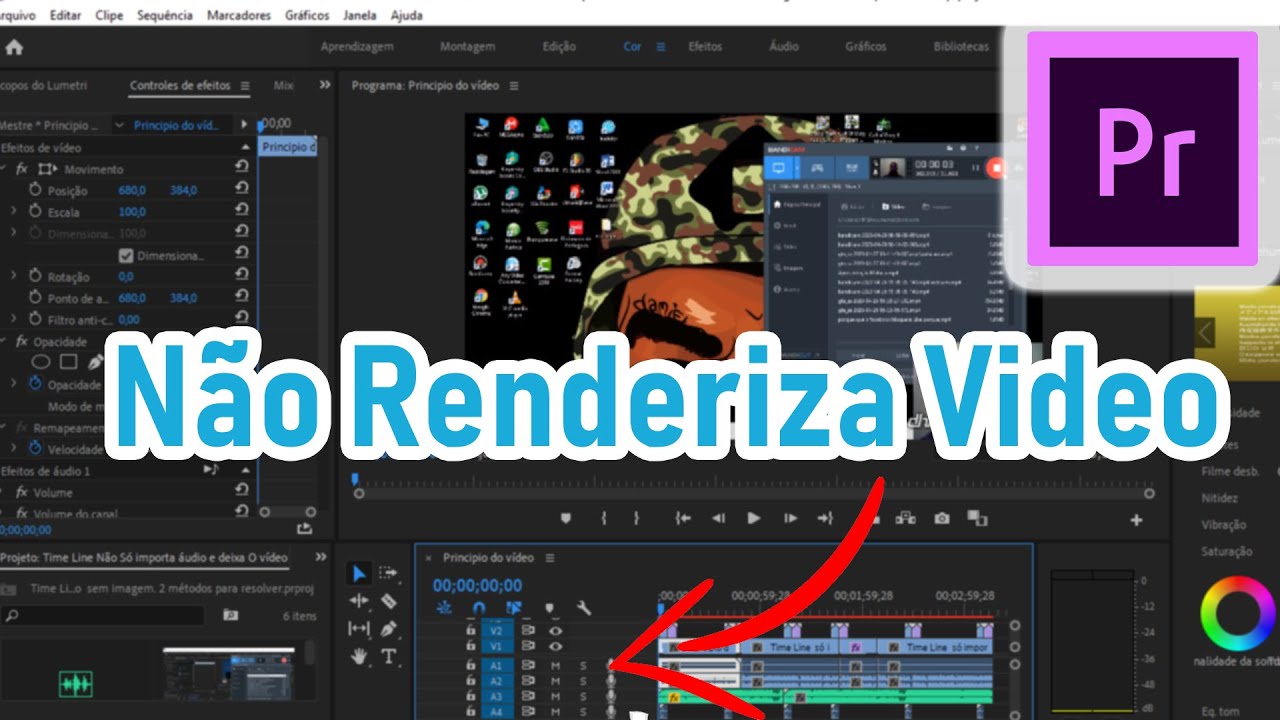
Task: Open the Gráficos menu
Action: [x=307, y=16]
